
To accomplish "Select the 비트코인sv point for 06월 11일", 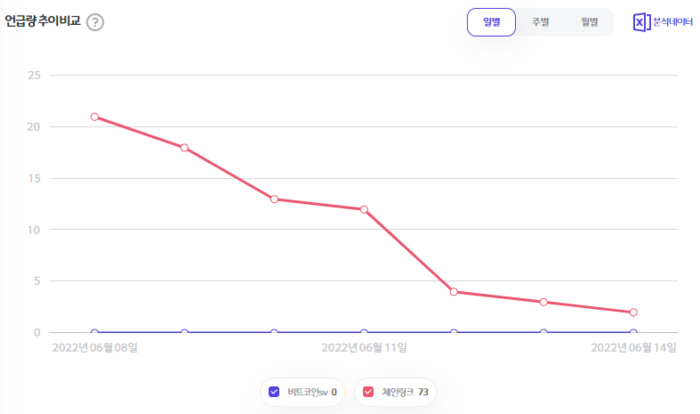I will (364, 332).
